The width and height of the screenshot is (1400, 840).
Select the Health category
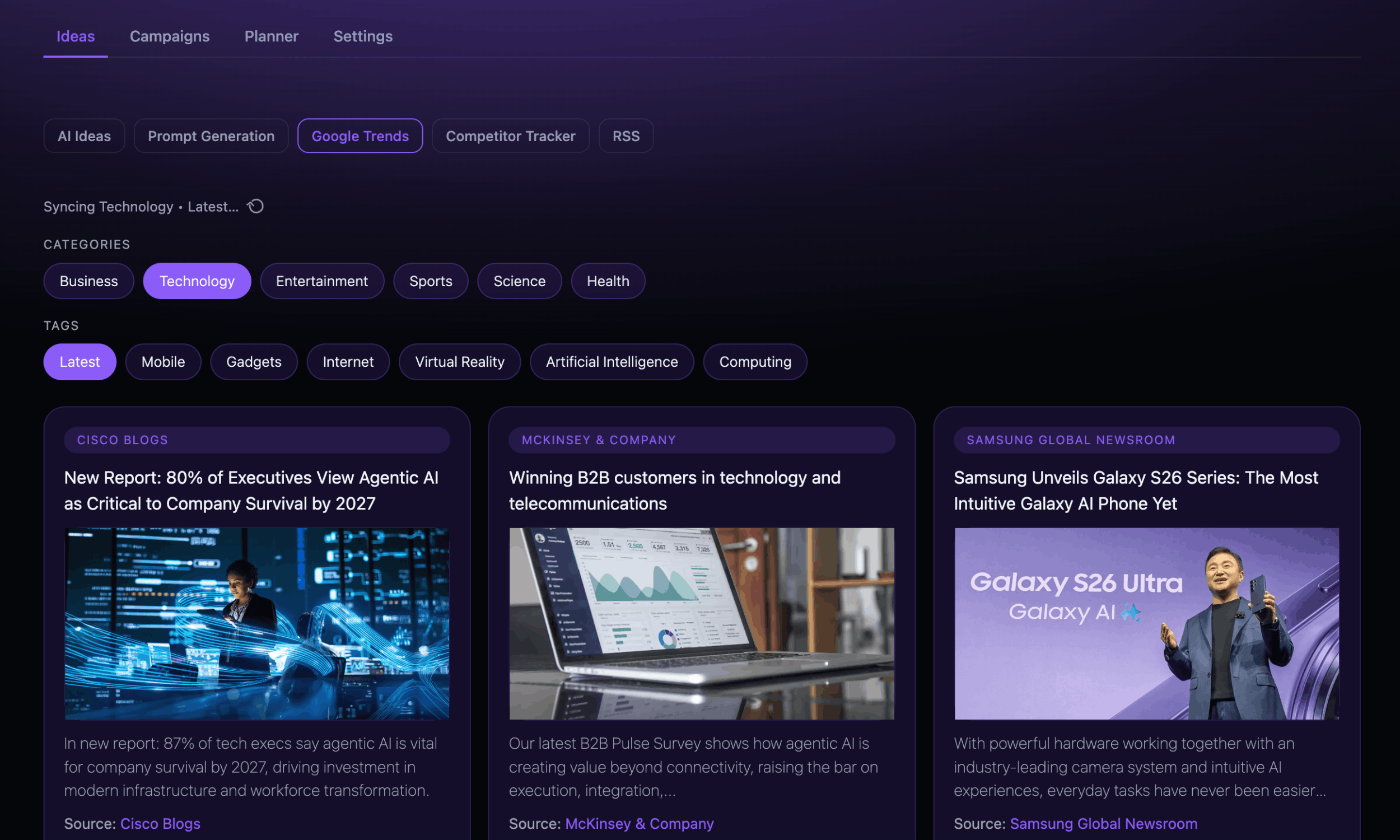pyautogui.click(x=608, y=281)
